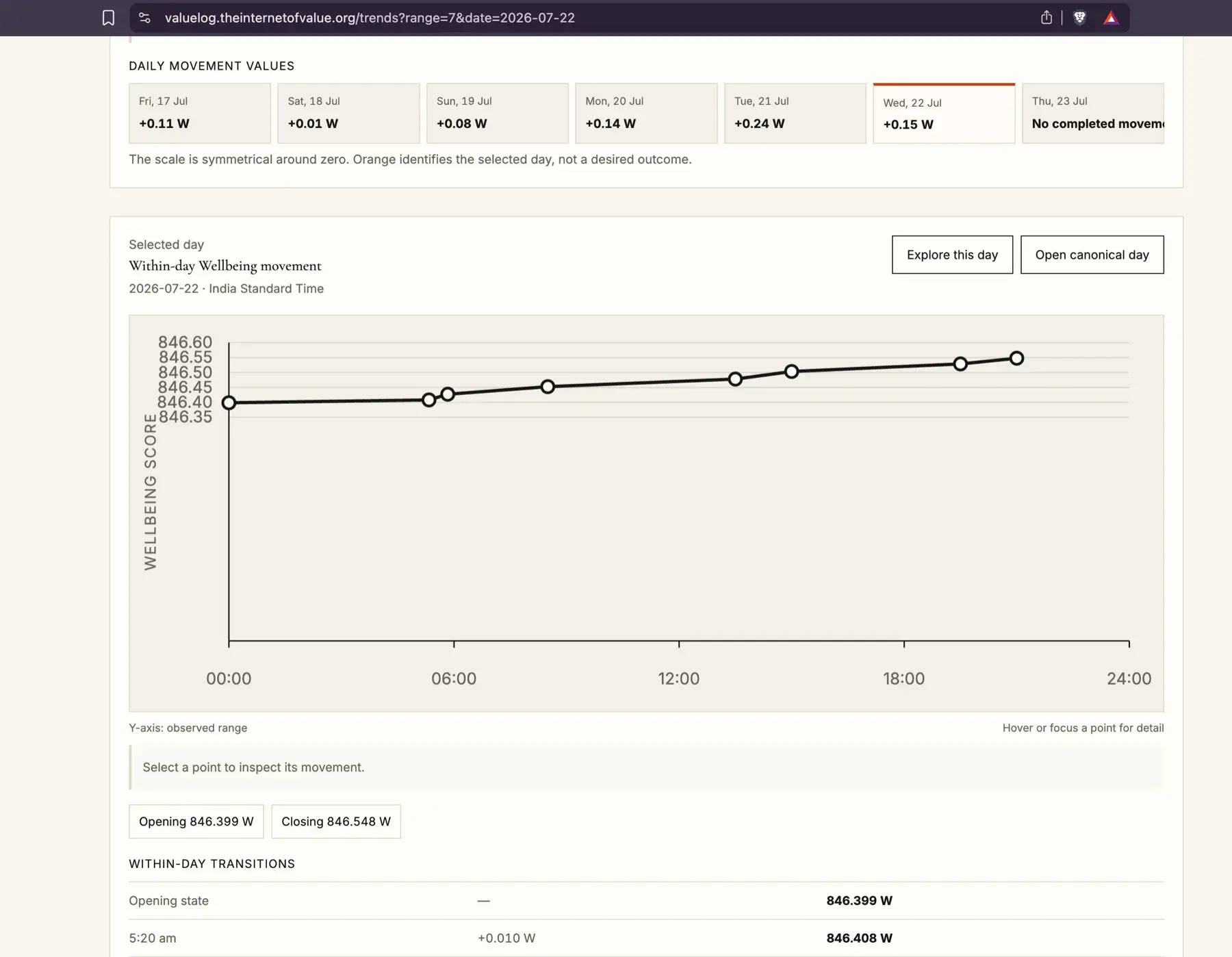Click the 5:20 am transition row
The width and height of the screenshot is (1232, 957).
(x=646, y=938)
